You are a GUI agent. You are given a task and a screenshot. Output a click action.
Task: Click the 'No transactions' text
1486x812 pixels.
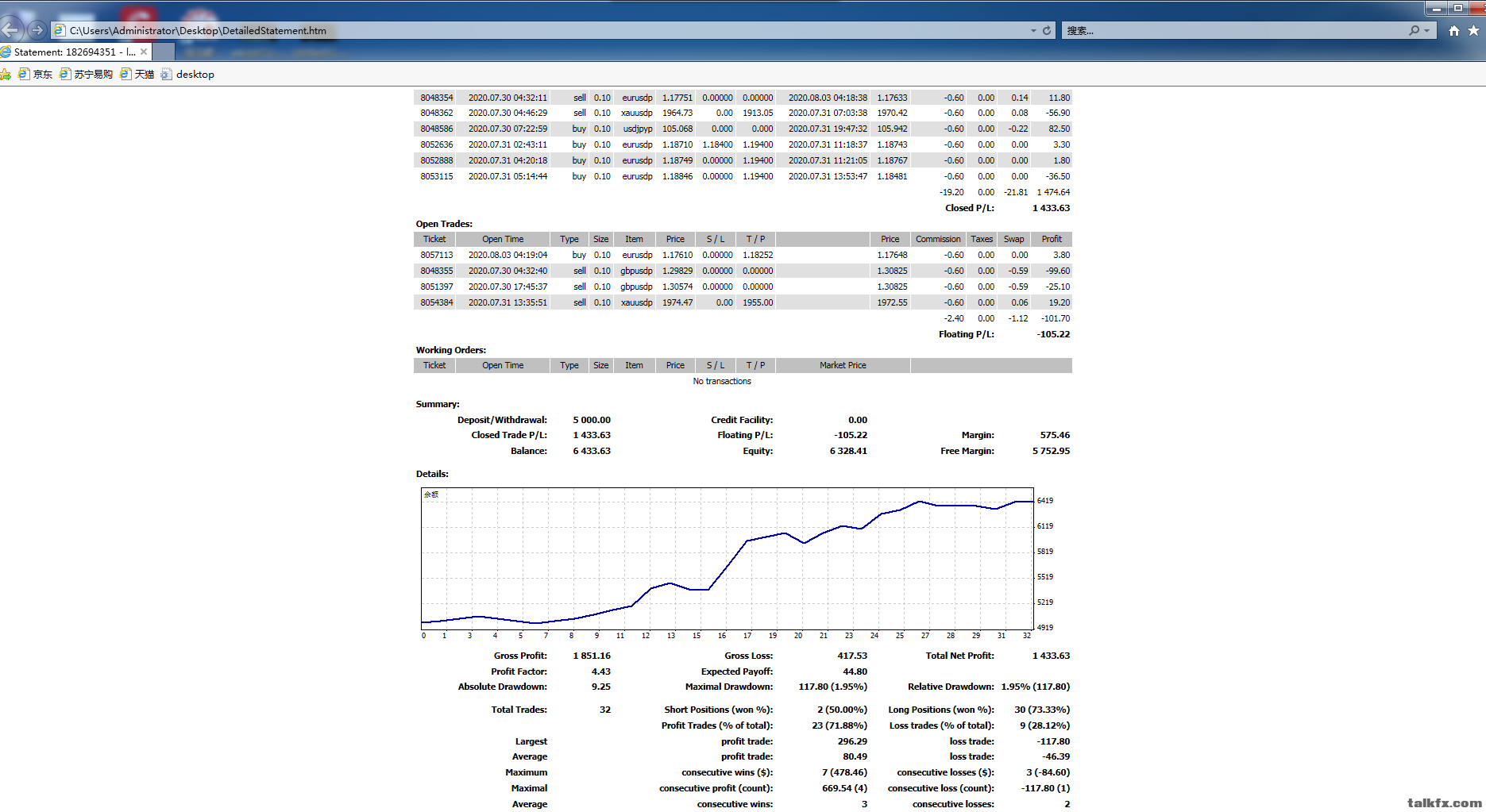click(x=722, y=381)
